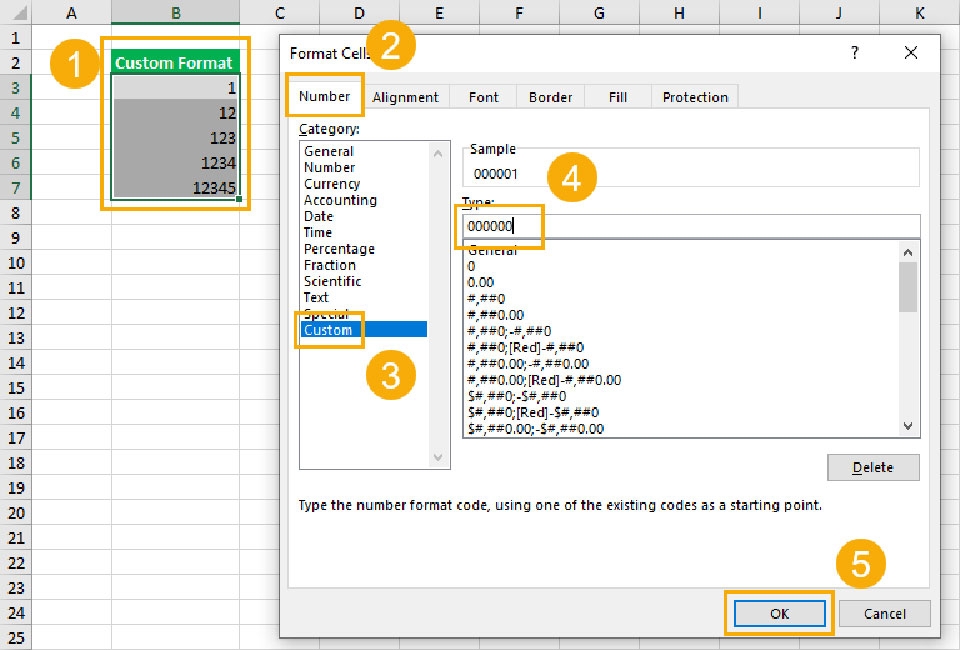
Task: Select cell containing 1
Action: click(x=175, y=88)
